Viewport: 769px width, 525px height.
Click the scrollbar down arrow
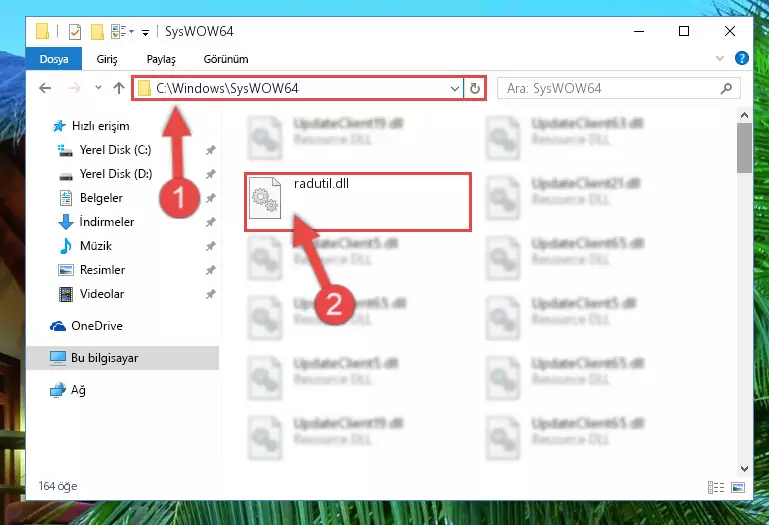pos(744,469)
